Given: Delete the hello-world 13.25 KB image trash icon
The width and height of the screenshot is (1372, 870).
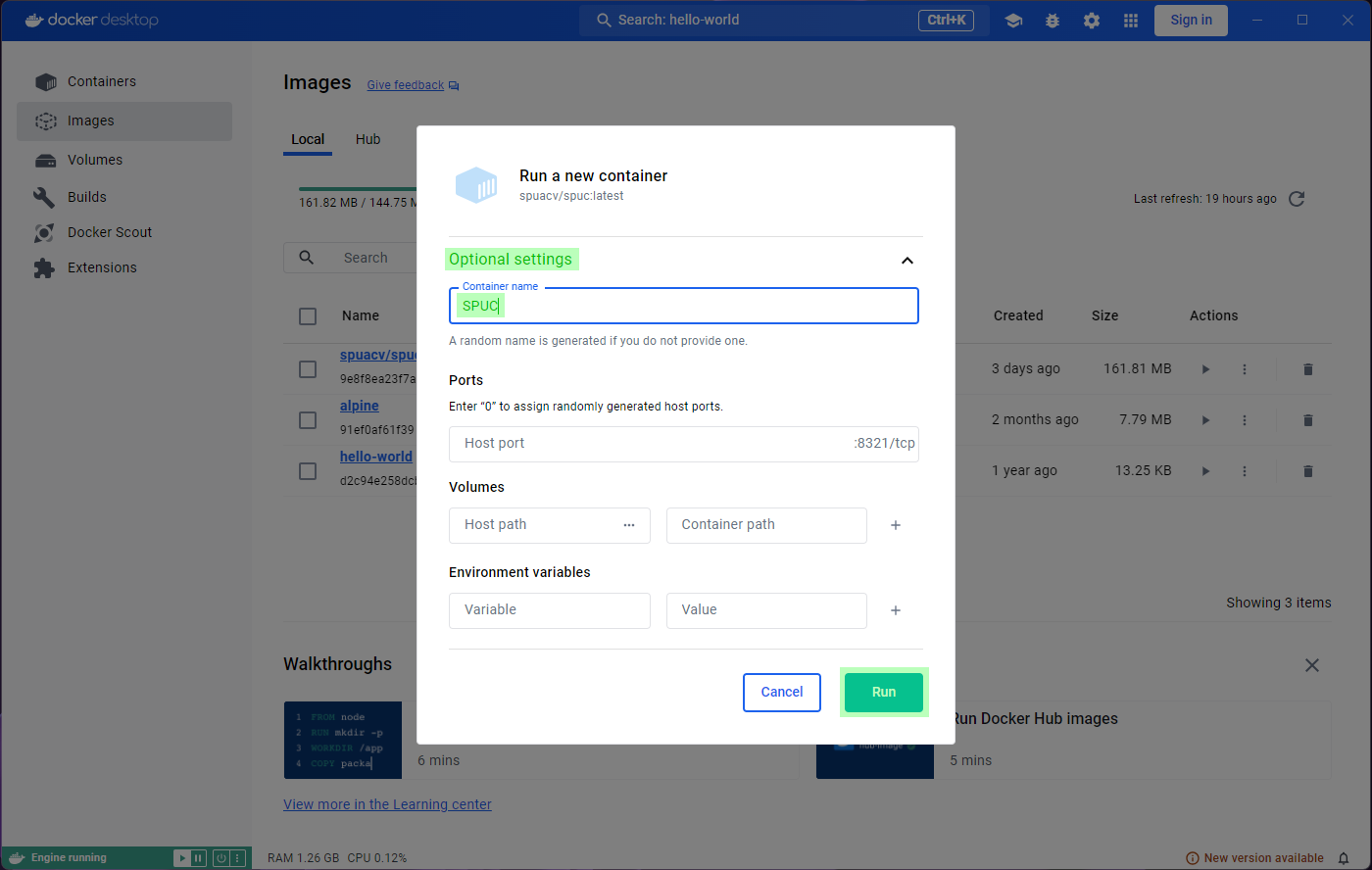Looking at the screenshot, I should coord(1307,471).
